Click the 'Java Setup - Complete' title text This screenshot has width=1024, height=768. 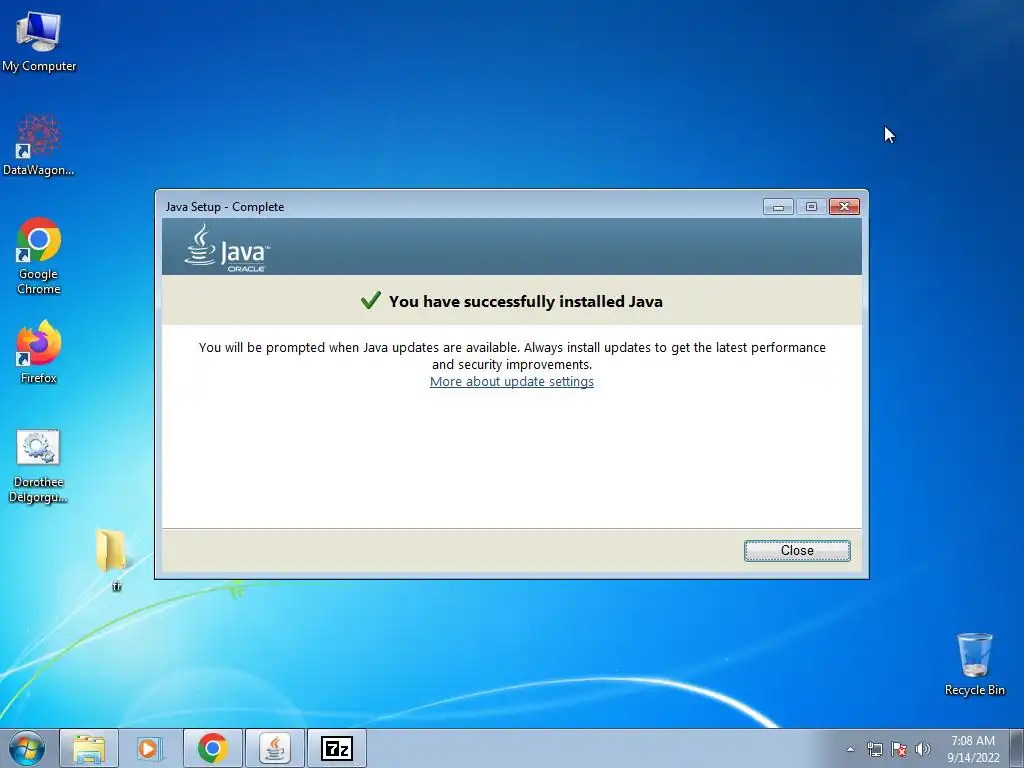pyautogui.click(x=225, y=207)
